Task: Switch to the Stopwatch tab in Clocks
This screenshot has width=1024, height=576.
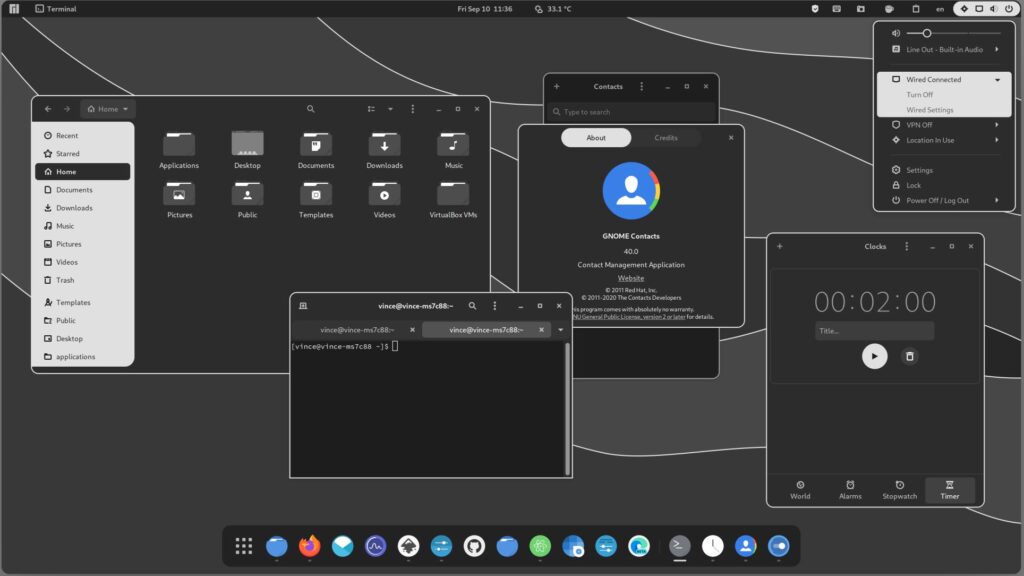Action: pos(899,489)
